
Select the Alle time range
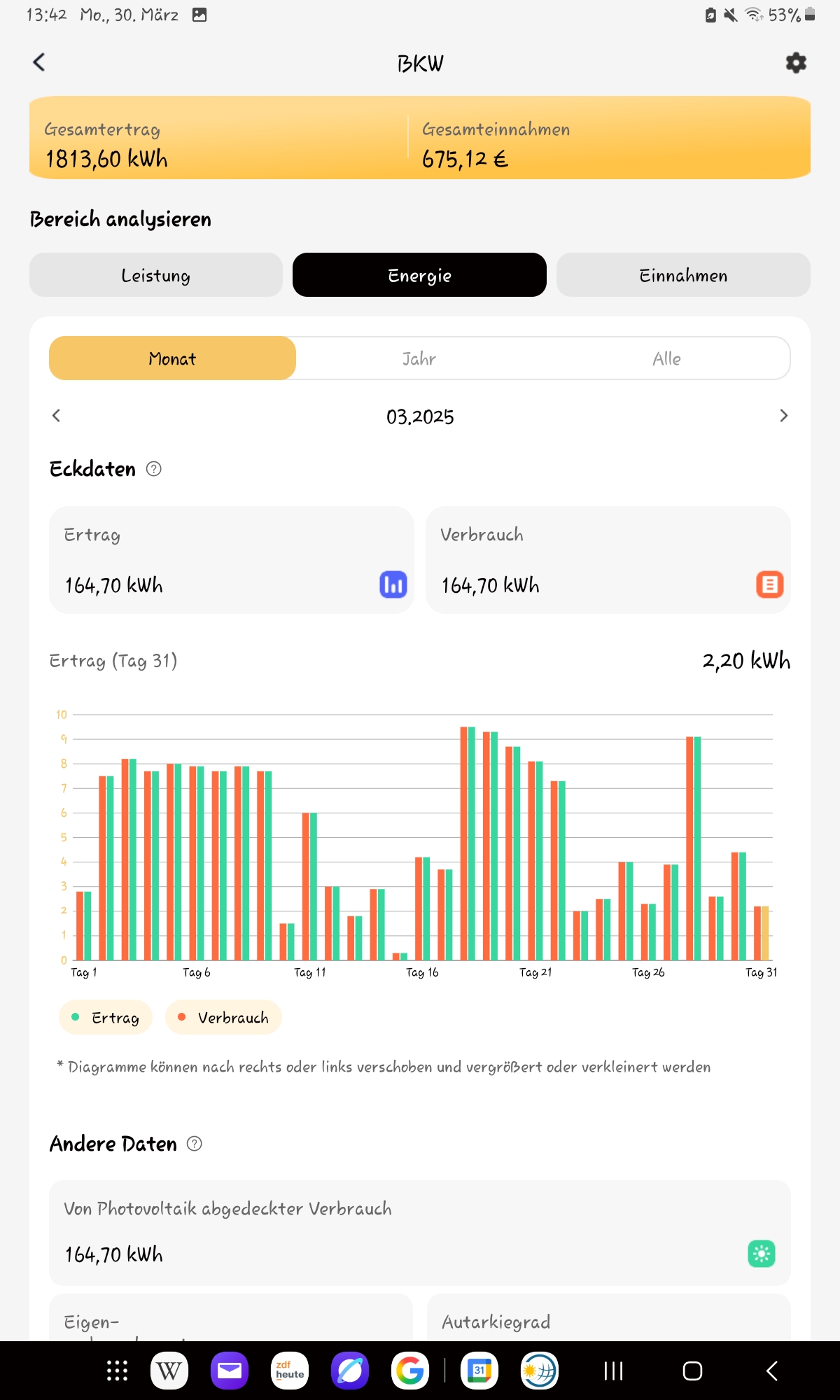coord(666,358)
